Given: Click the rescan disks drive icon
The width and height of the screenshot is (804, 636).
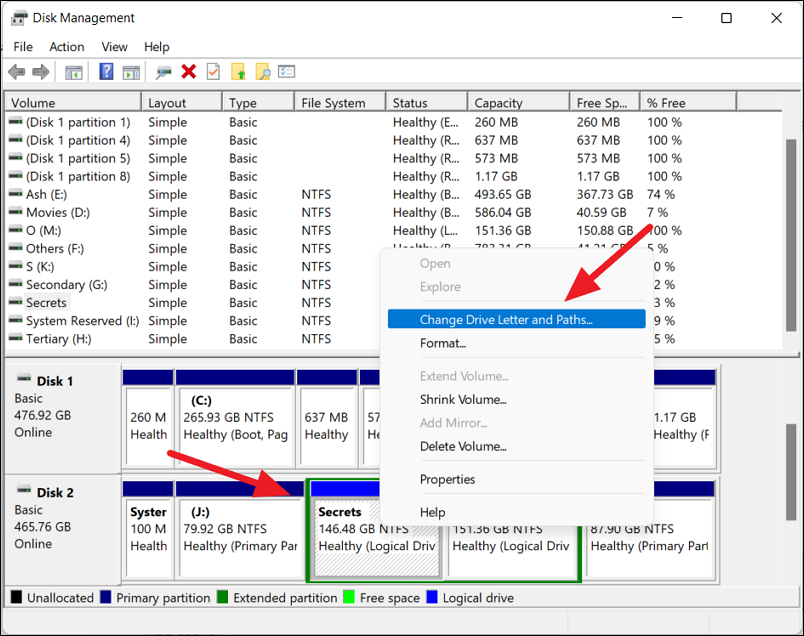Looking at the screenshot, I should (x=164, y=72).
